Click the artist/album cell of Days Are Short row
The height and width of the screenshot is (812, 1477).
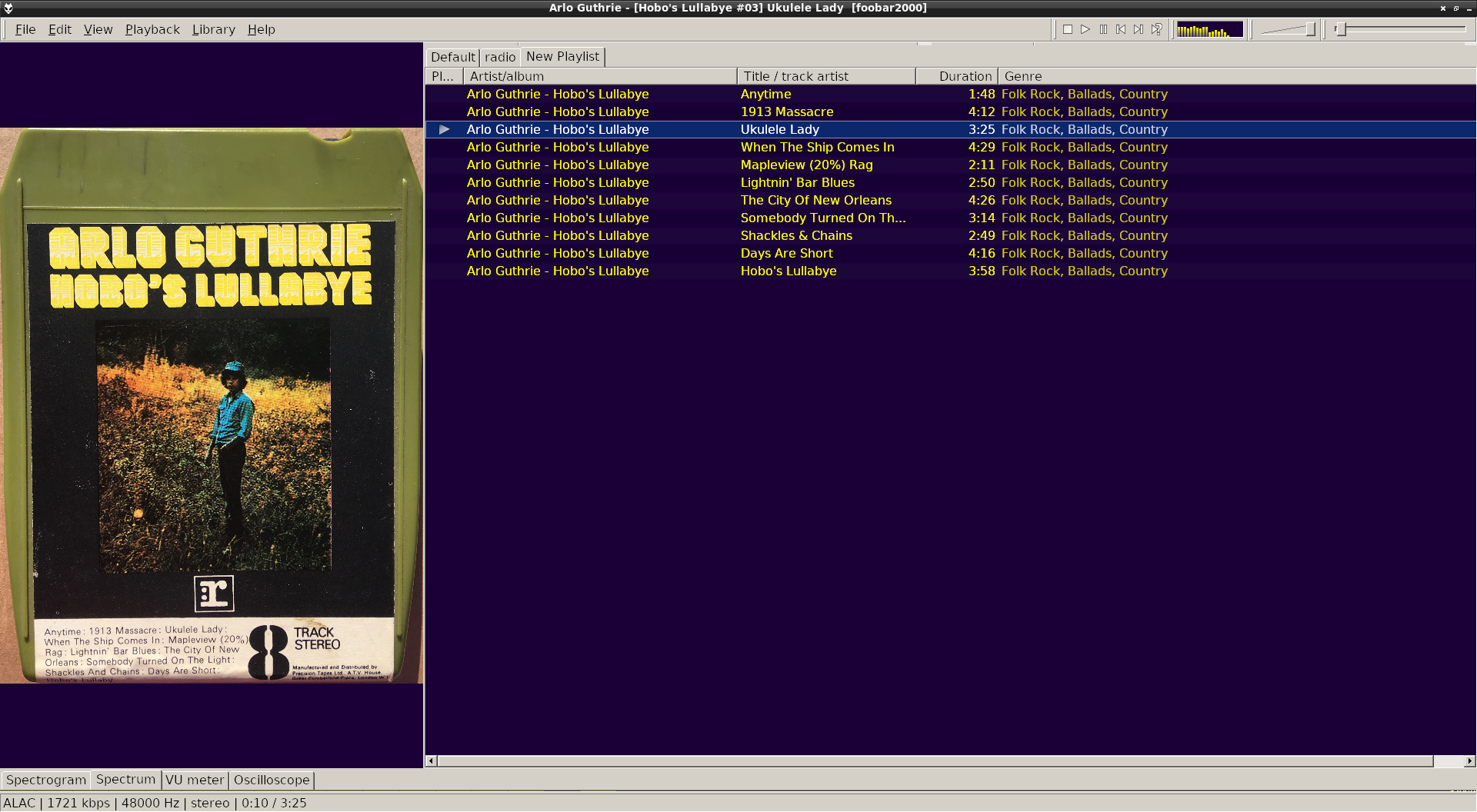(558, 254)
